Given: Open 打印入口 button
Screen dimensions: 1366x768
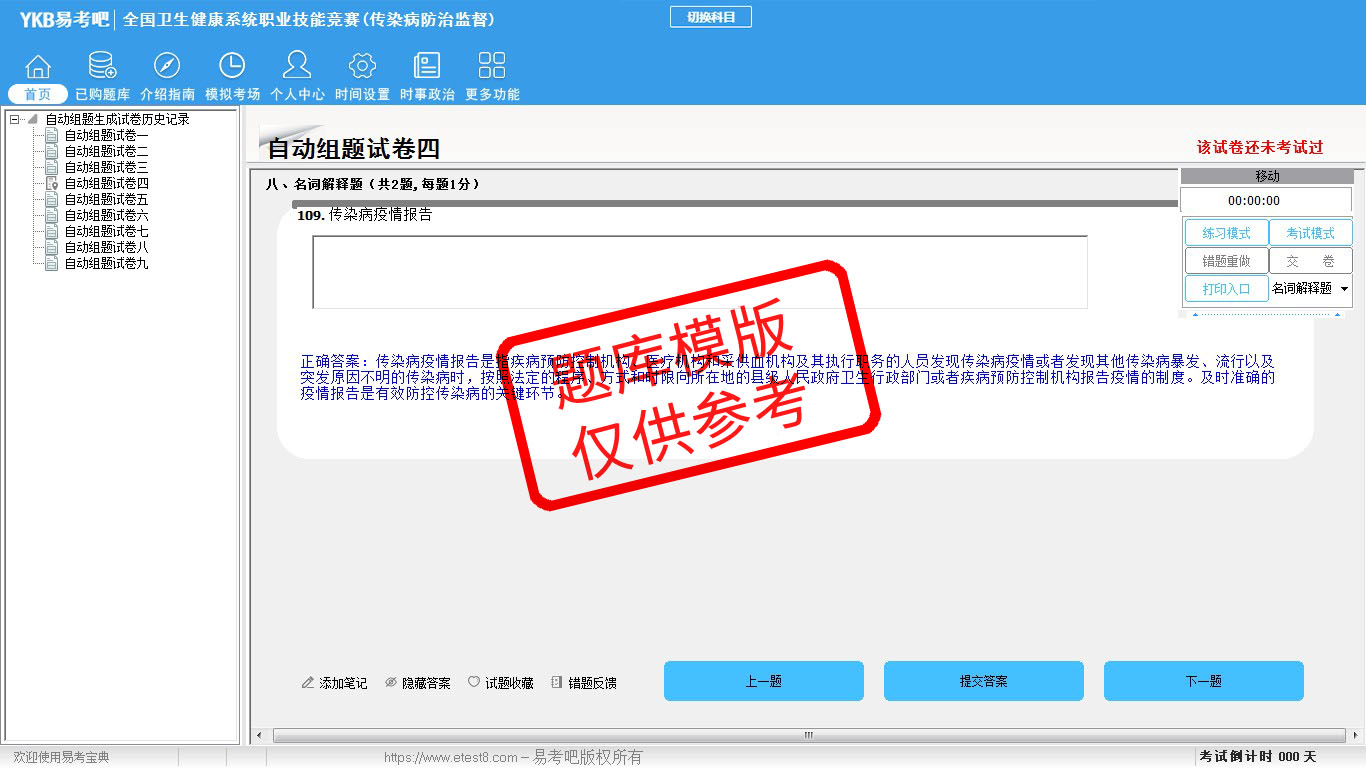Looking at the screenshot, I should point(1226,289).
